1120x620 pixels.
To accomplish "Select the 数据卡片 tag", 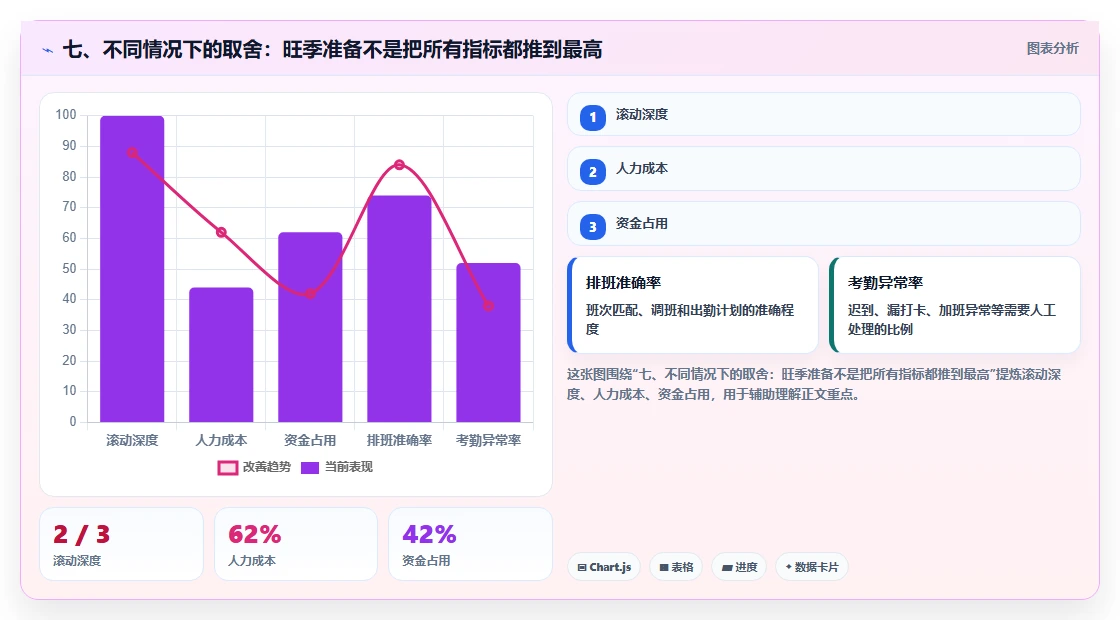I will pos(811,567).
